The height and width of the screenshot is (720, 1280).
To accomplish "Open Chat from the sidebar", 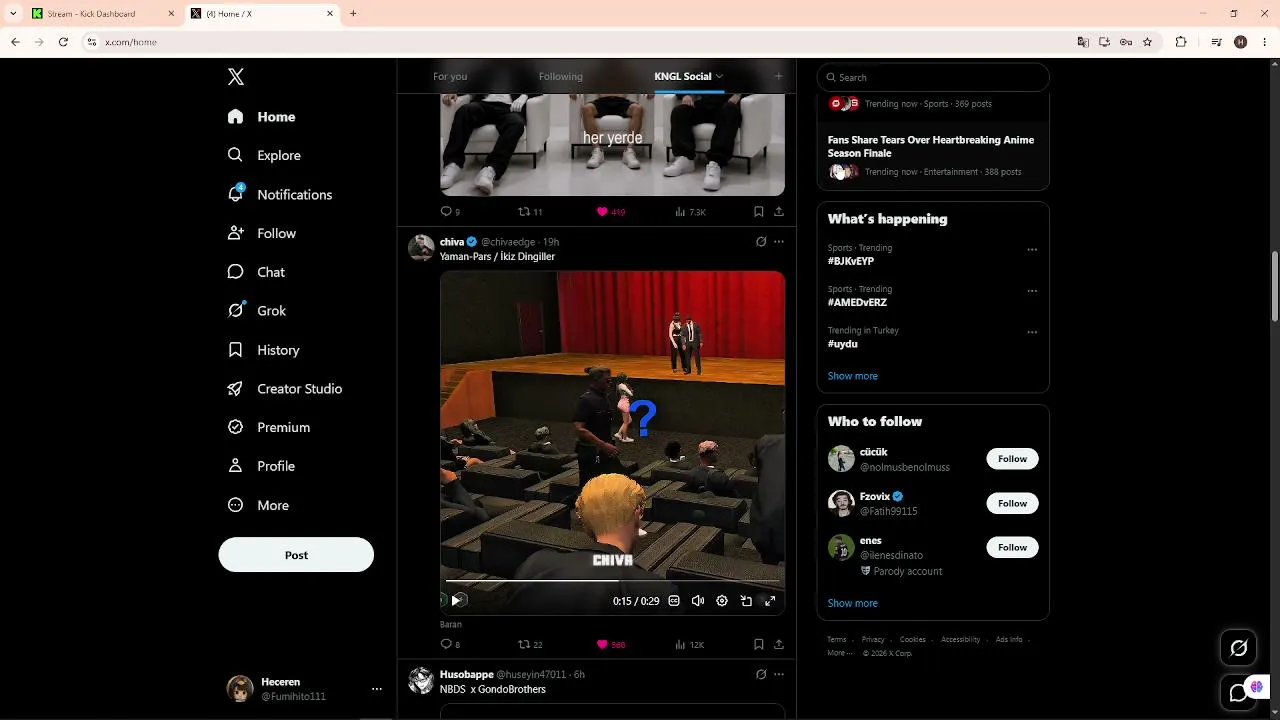I will [256, 272].
